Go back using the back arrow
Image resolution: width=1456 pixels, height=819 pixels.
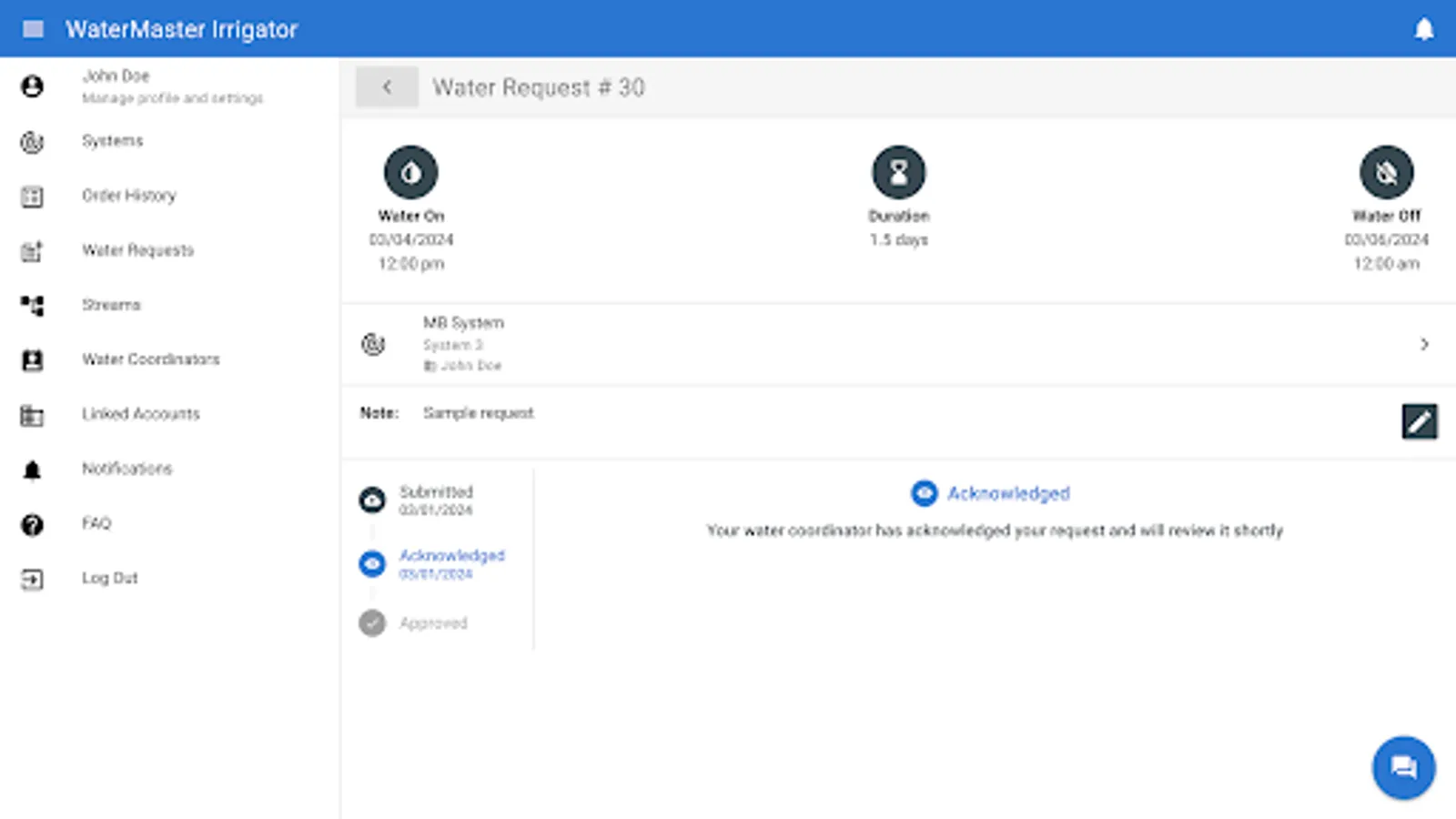coord(387,86)
